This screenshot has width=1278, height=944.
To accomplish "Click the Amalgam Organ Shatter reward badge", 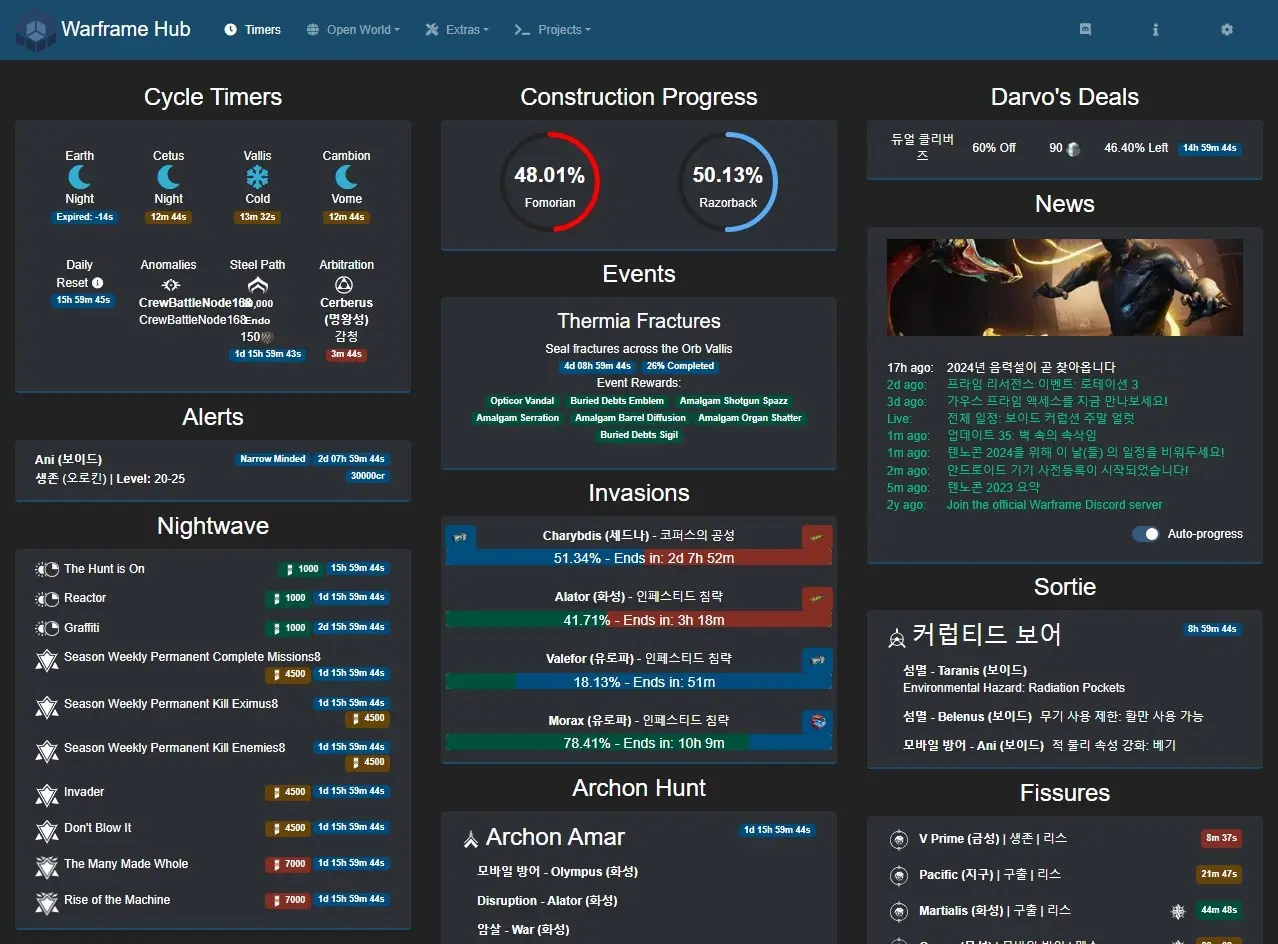I will (x=750, y=418).
